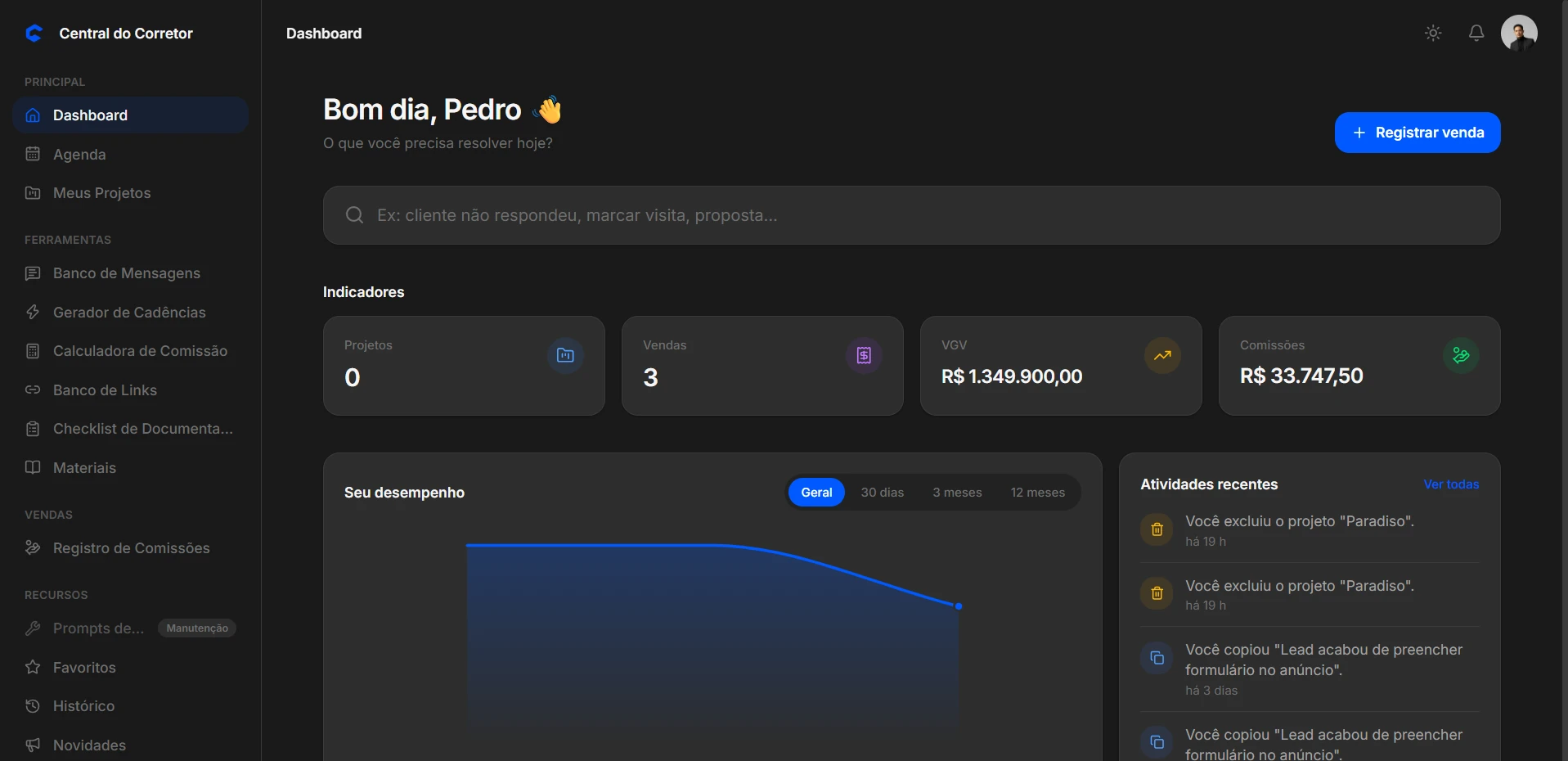Focus the task search input field
1568x761 pixels.
point(911,215)
